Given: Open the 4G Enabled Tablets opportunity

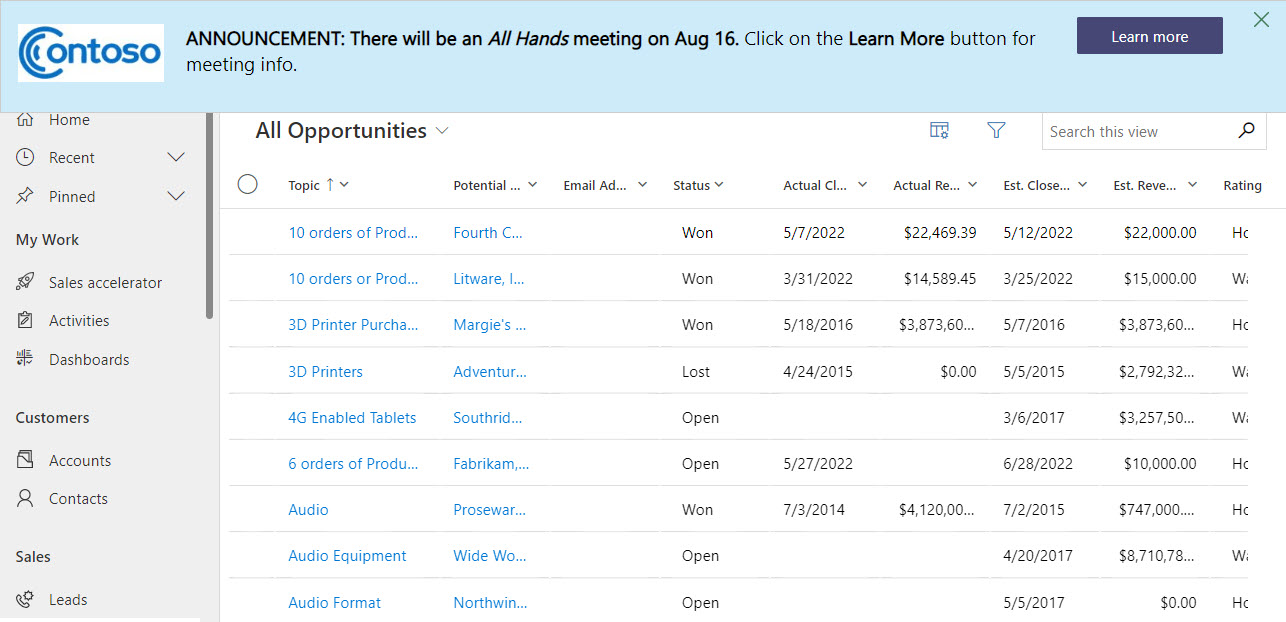Looking at the screenshot, I should tap(352, 418).
